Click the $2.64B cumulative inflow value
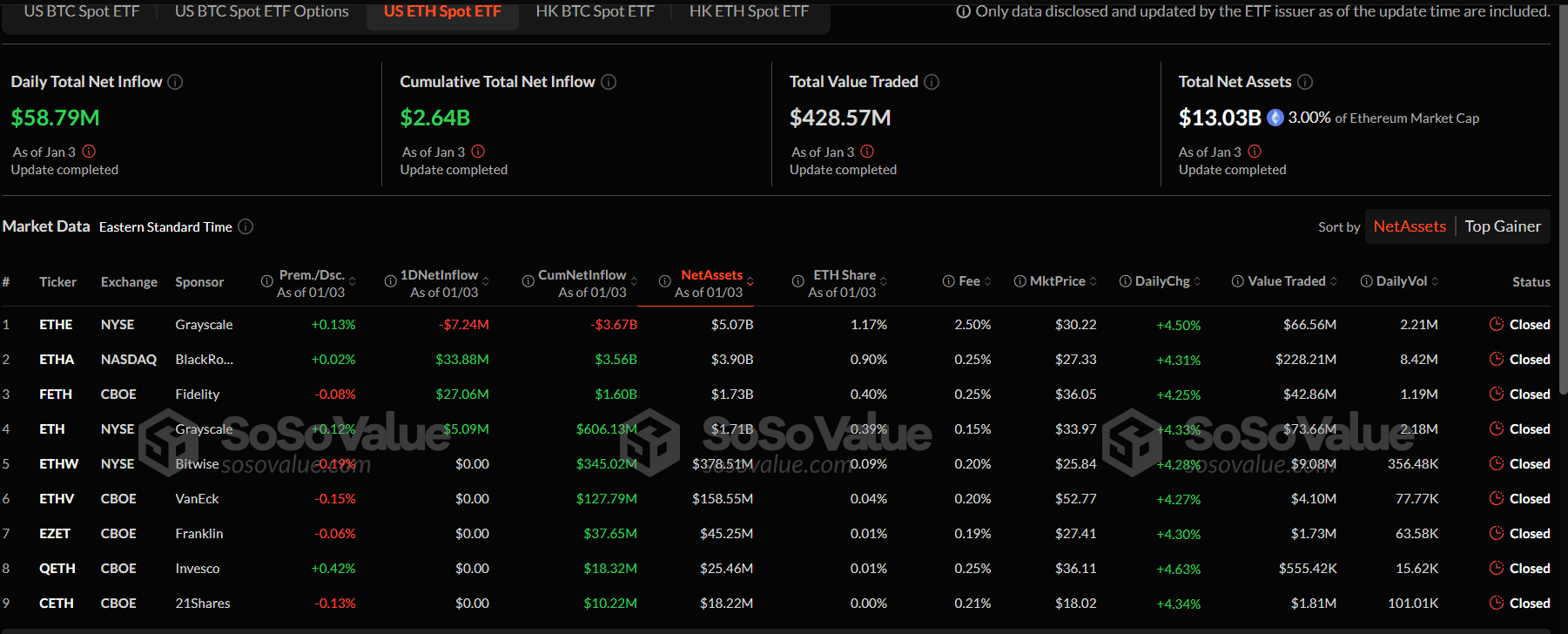Screen dimensions: 1568x634 tap(435, 118)
